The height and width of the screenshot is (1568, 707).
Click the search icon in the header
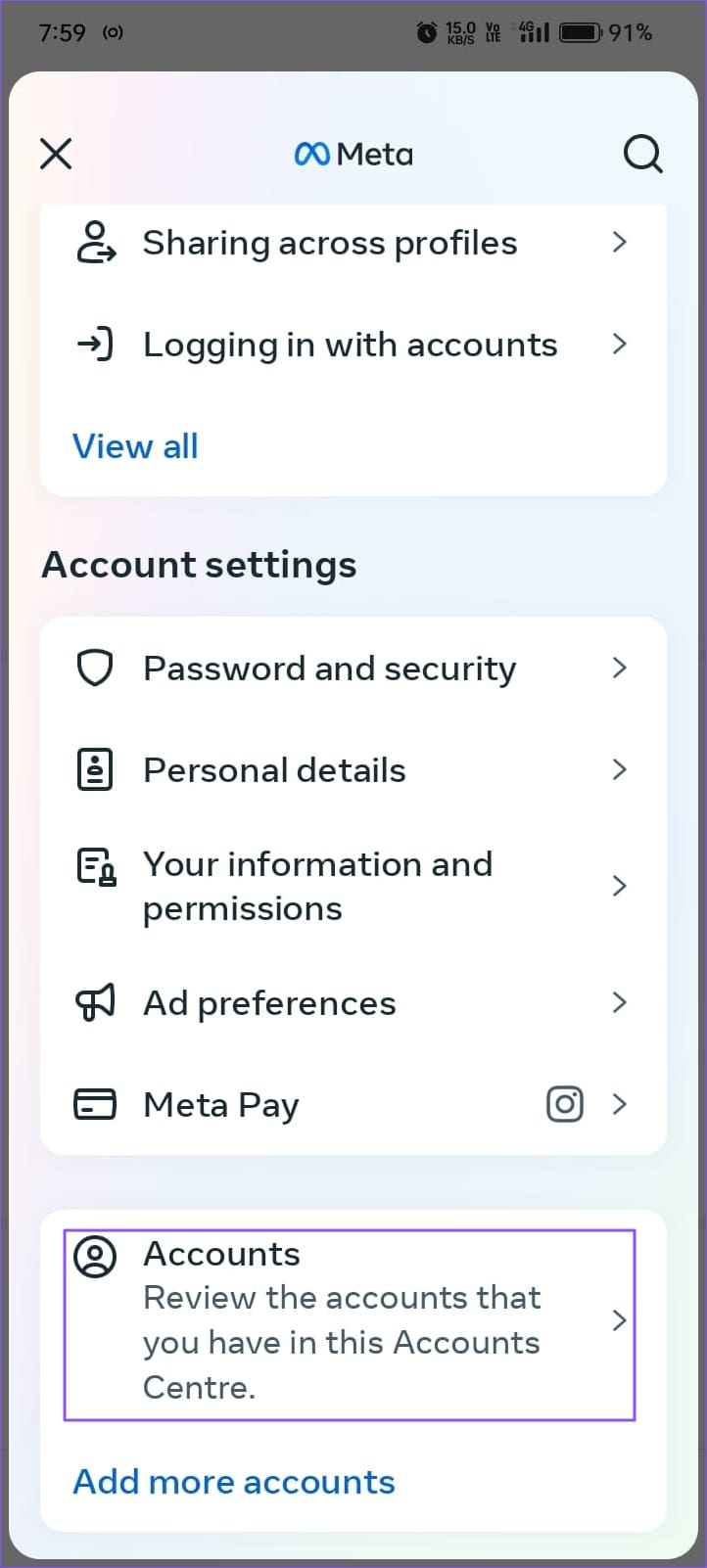643,154
